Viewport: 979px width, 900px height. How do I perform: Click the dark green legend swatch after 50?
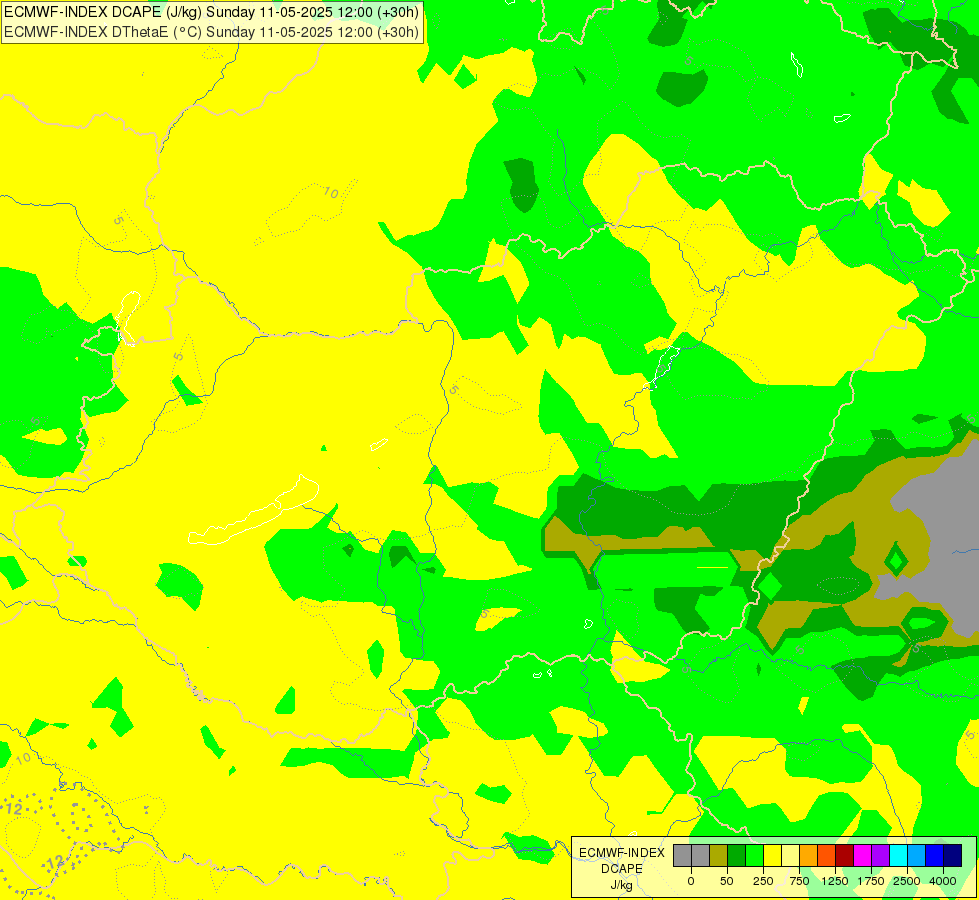click(736, 855)
